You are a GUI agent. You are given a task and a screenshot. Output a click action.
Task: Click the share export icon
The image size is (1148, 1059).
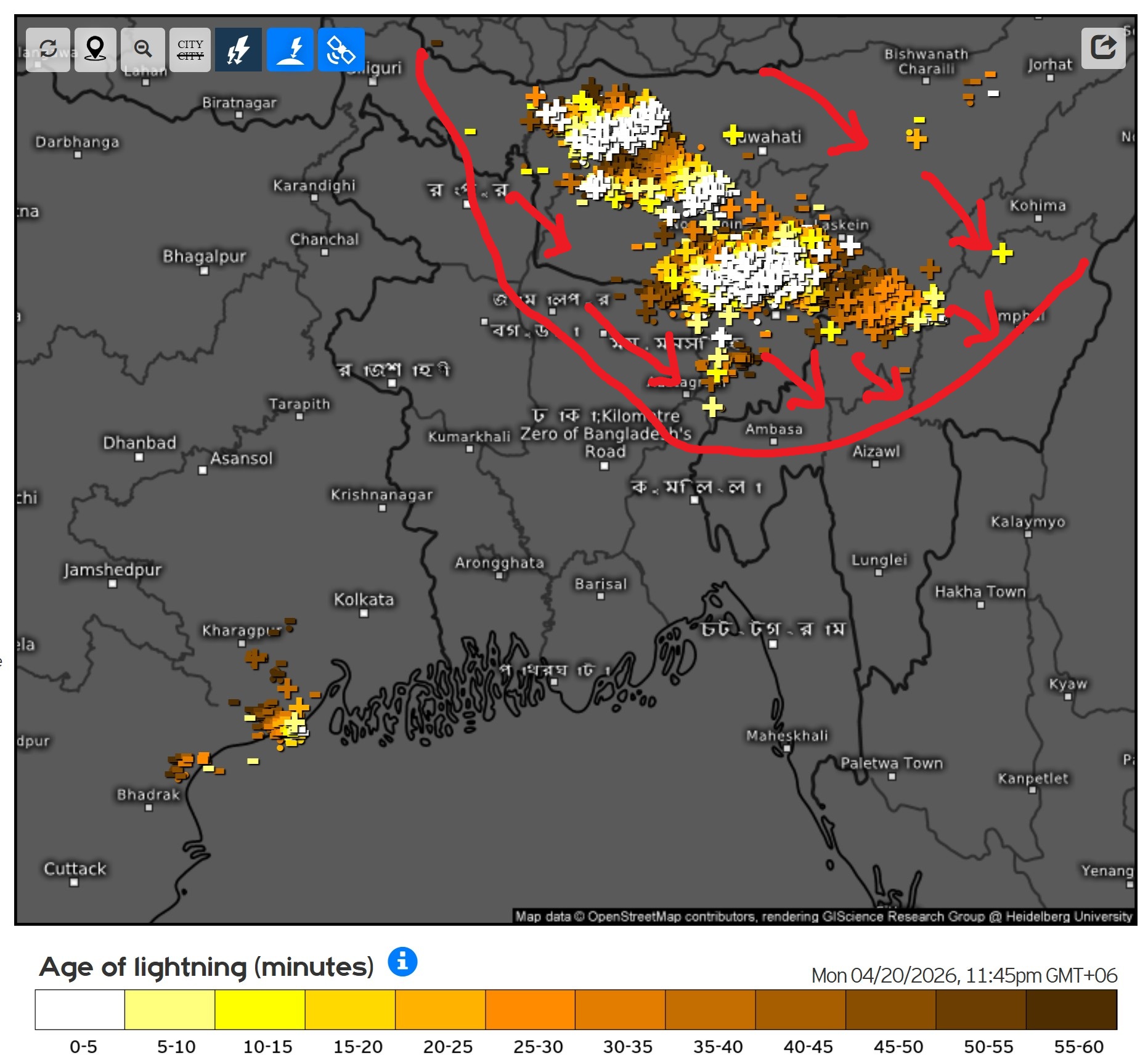tap(1102, 47)
